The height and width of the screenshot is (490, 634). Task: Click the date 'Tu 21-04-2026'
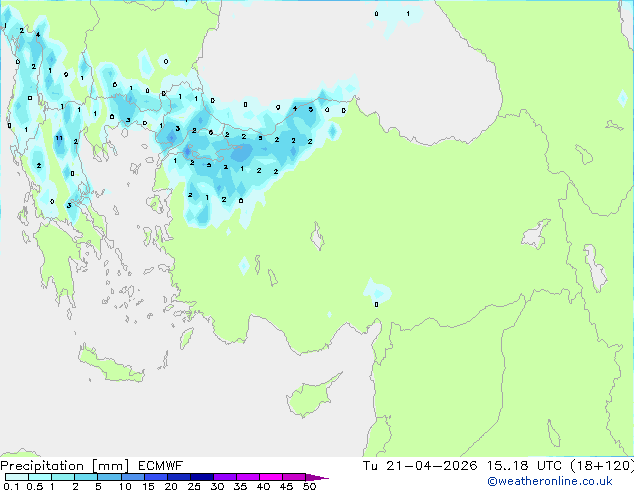420,466
